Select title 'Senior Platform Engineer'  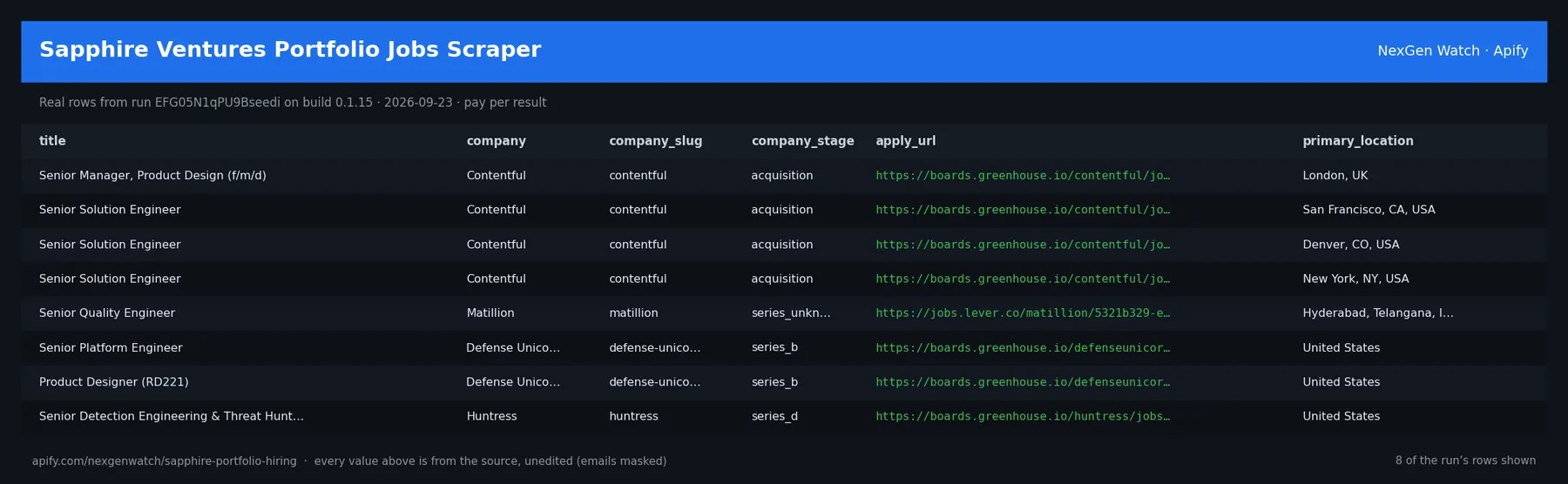111,347
